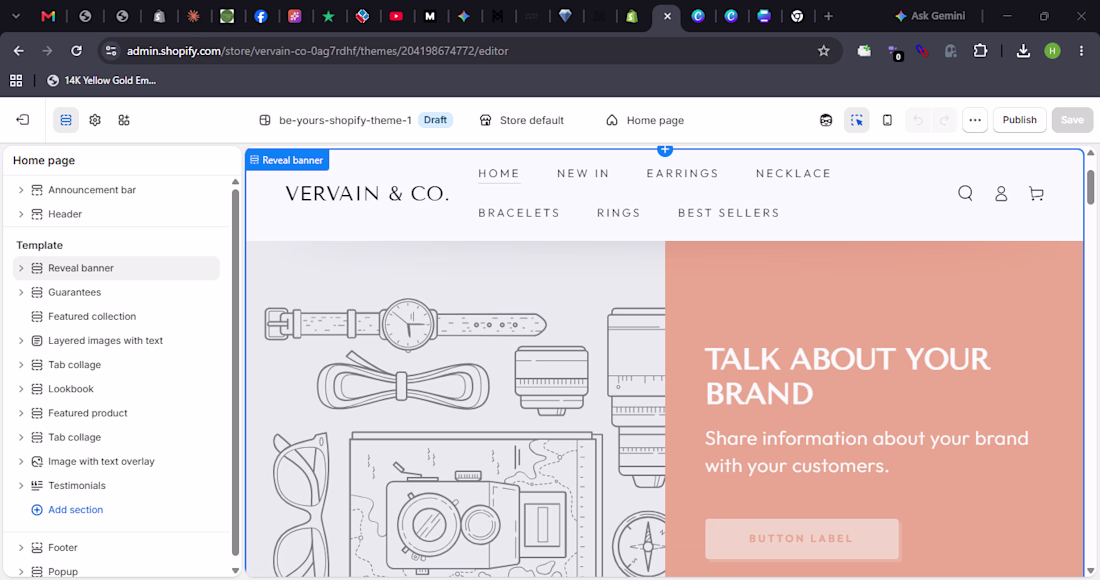Open the three-dots more actions menu
The image size is (1100, 580).
pyautogui.click(x=975, y=120)
